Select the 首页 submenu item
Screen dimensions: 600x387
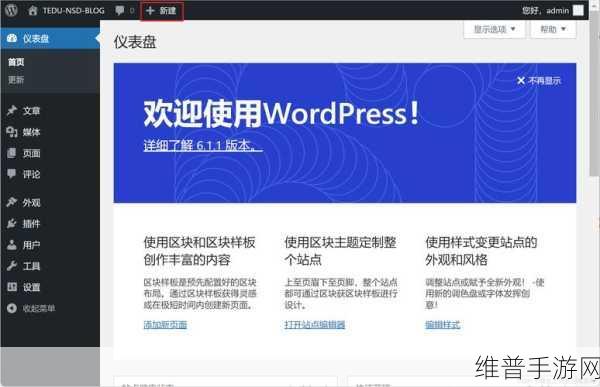coord(16,62)
